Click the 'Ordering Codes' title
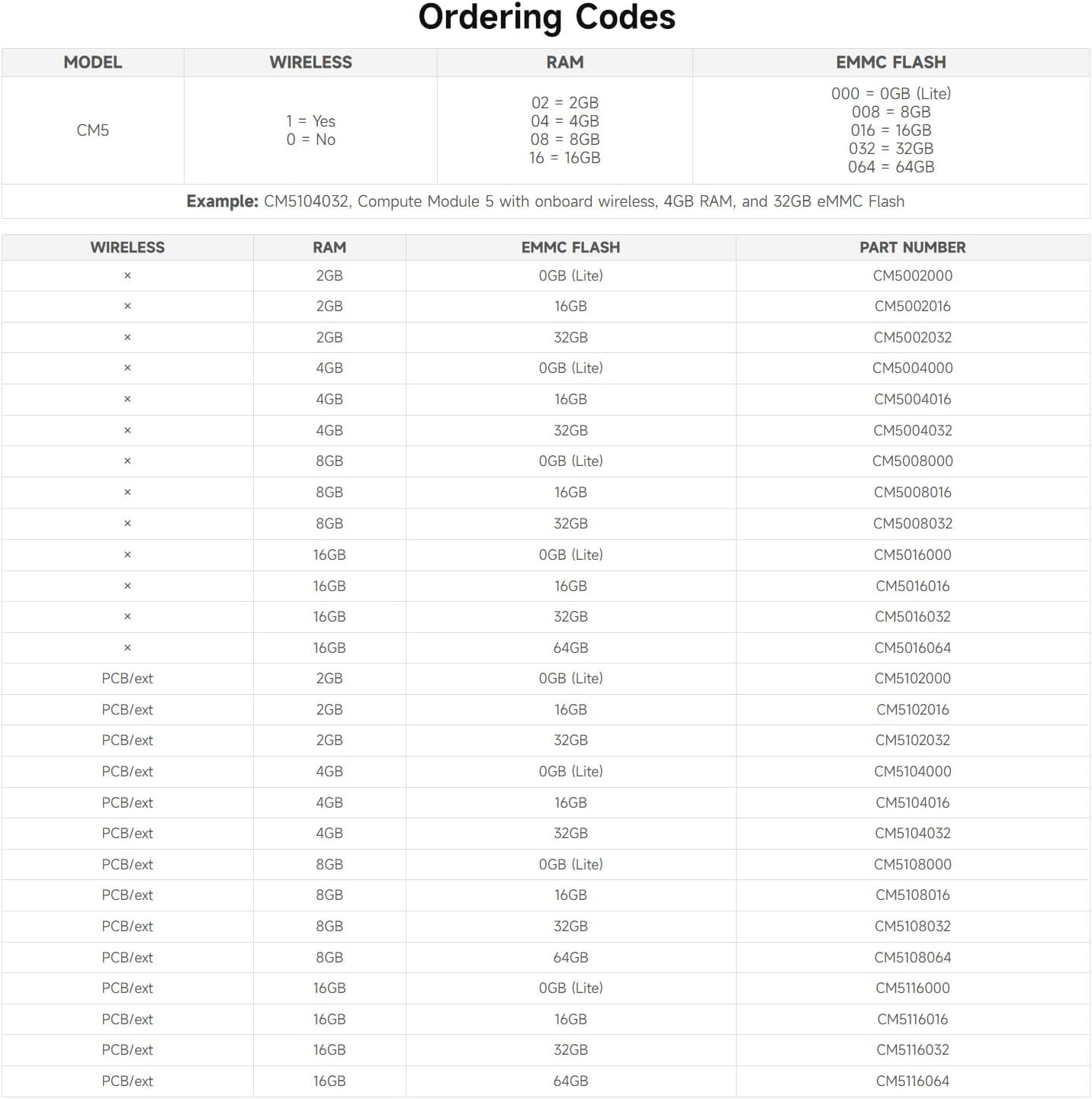1092x1099 pixels. [x=546, y=18]
